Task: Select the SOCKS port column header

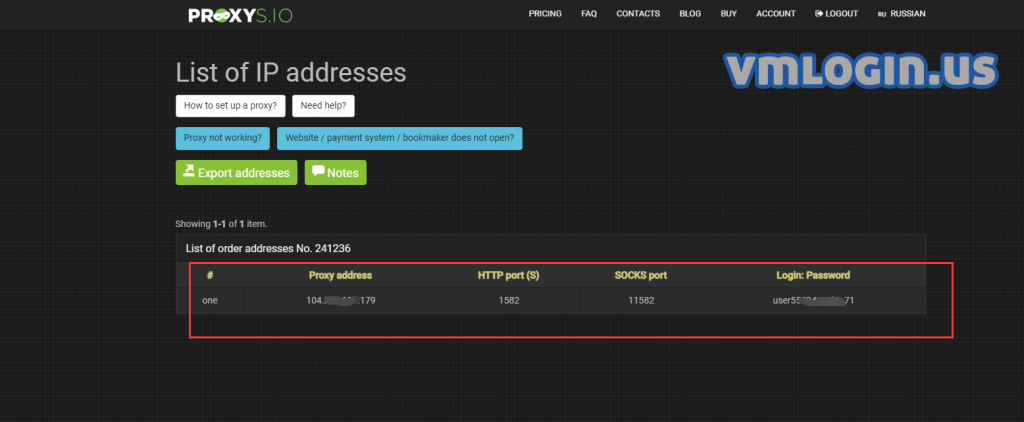Action: (x=641, y=275)
